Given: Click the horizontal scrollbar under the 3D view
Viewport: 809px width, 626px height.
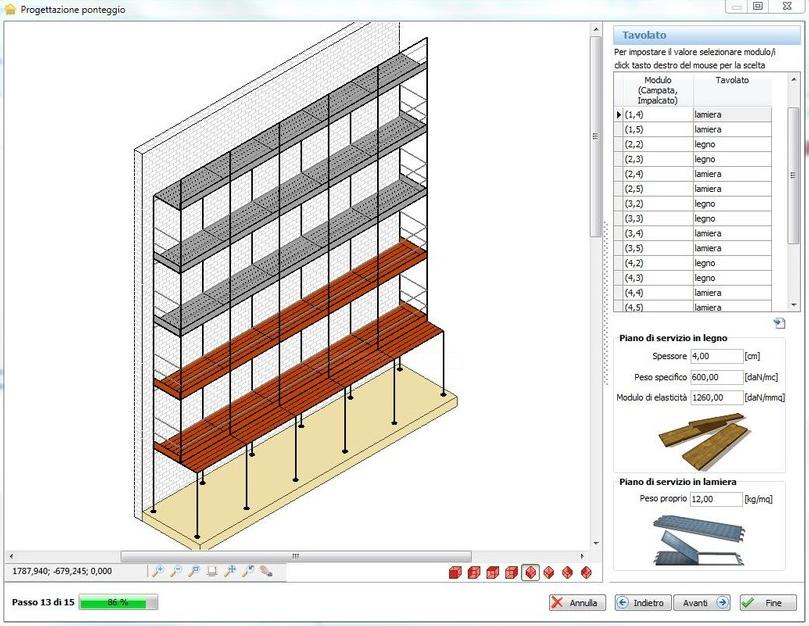Looking at the screenshot, I should pos(294,556).
